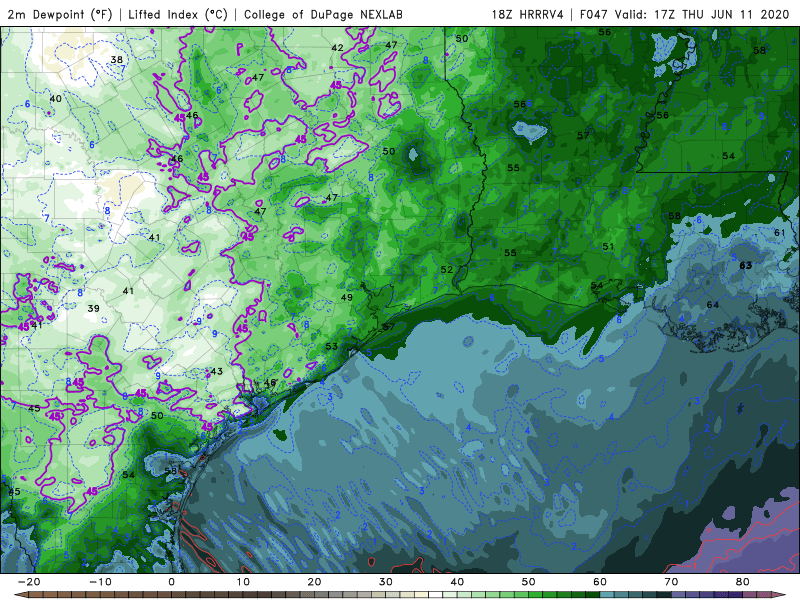Click the 70 label on the color scale
800x600 pixels.
(671, 582)
